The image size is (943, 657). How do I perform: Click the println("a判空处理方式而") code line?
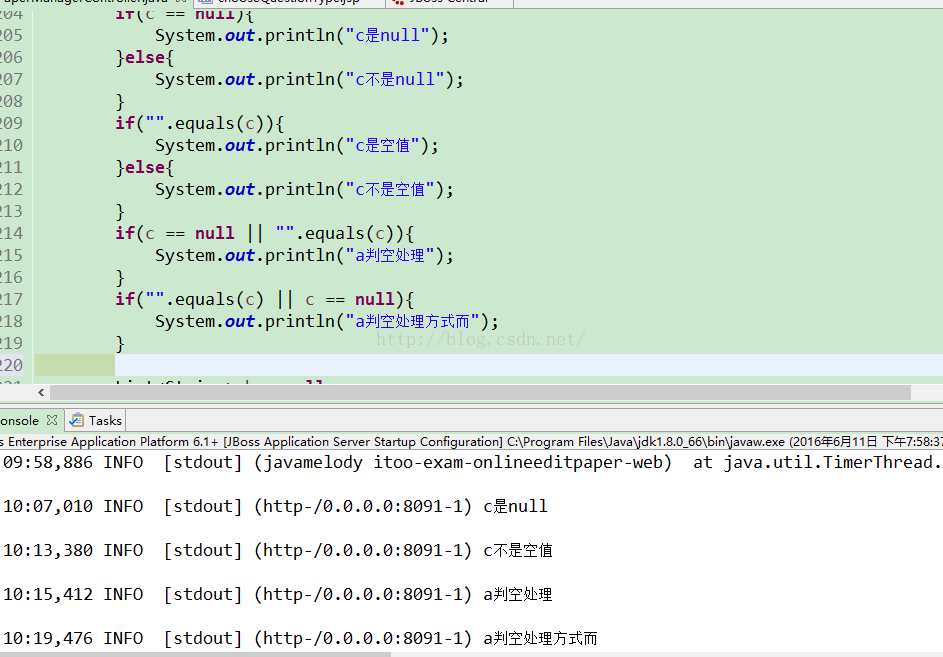click(x=327, y=322)
